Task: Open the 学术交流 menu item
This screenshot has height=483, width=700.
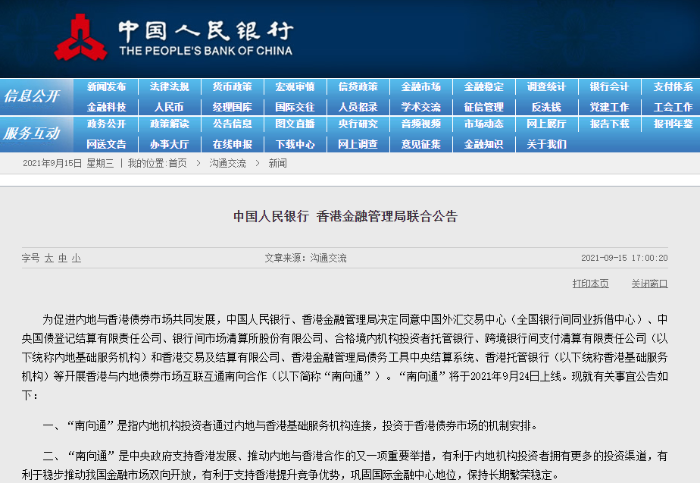Action: point(421,107)
